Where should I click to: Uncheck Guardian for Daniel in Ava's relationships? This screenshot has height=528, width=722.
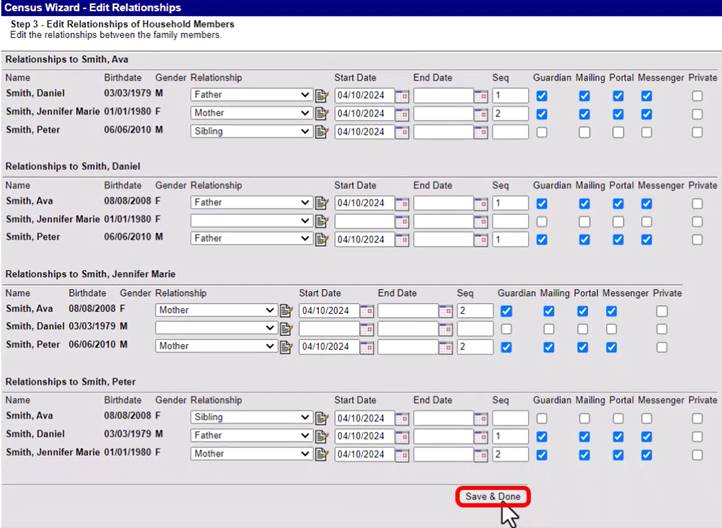(542, 96)
